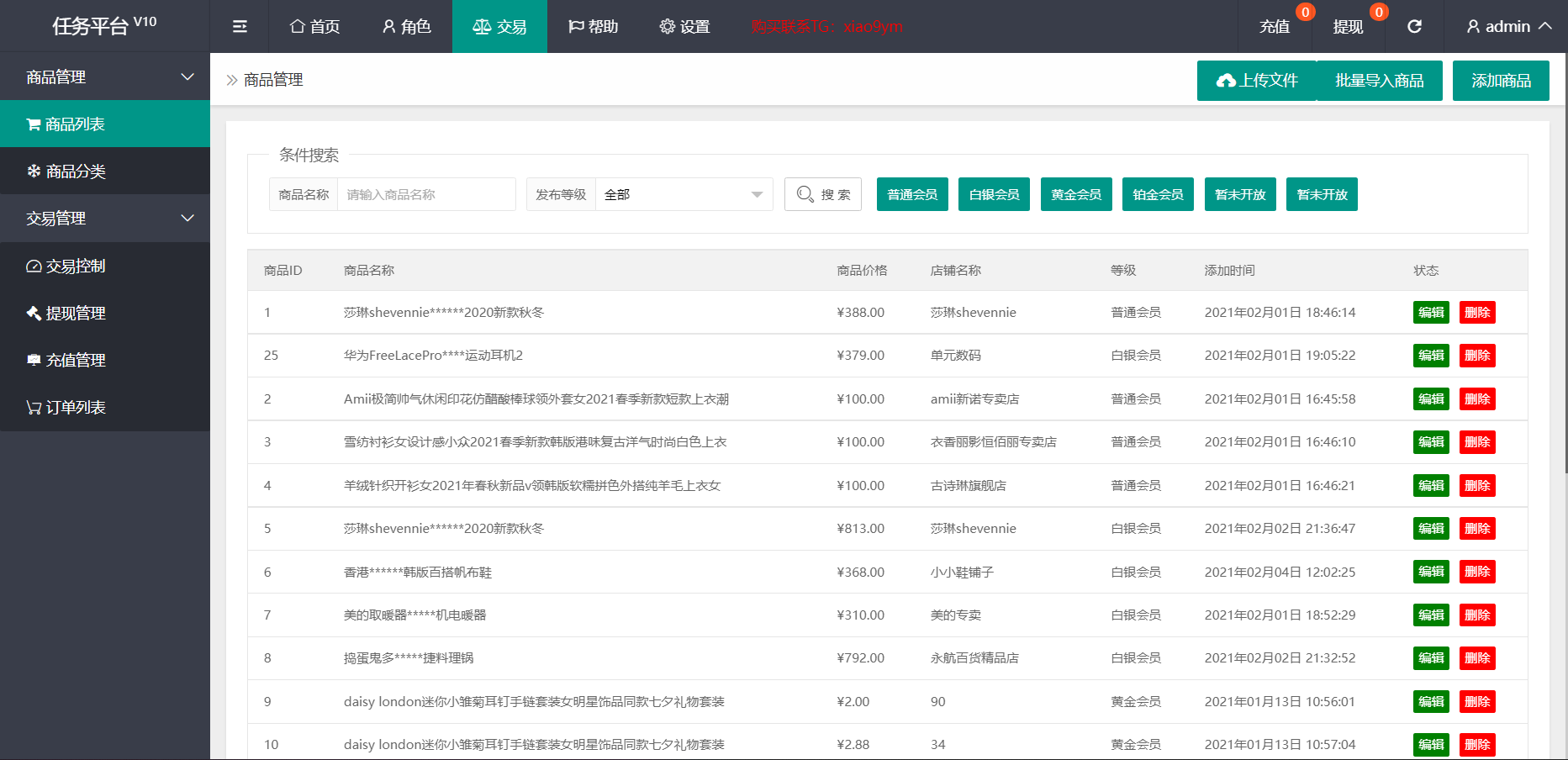Select the 交易 tab
The image size is (1568, 760).
pos(499,27)
